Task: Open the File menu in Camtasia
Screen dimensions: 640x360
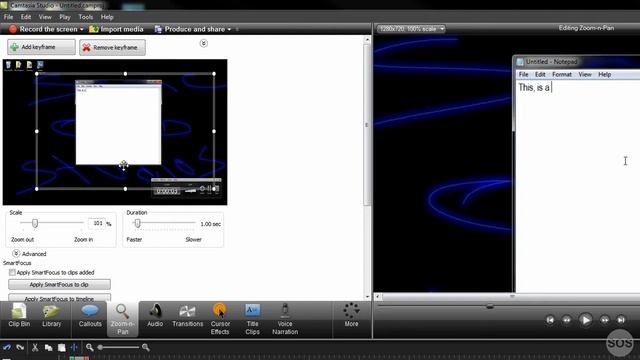Action: tap(8, 17)
